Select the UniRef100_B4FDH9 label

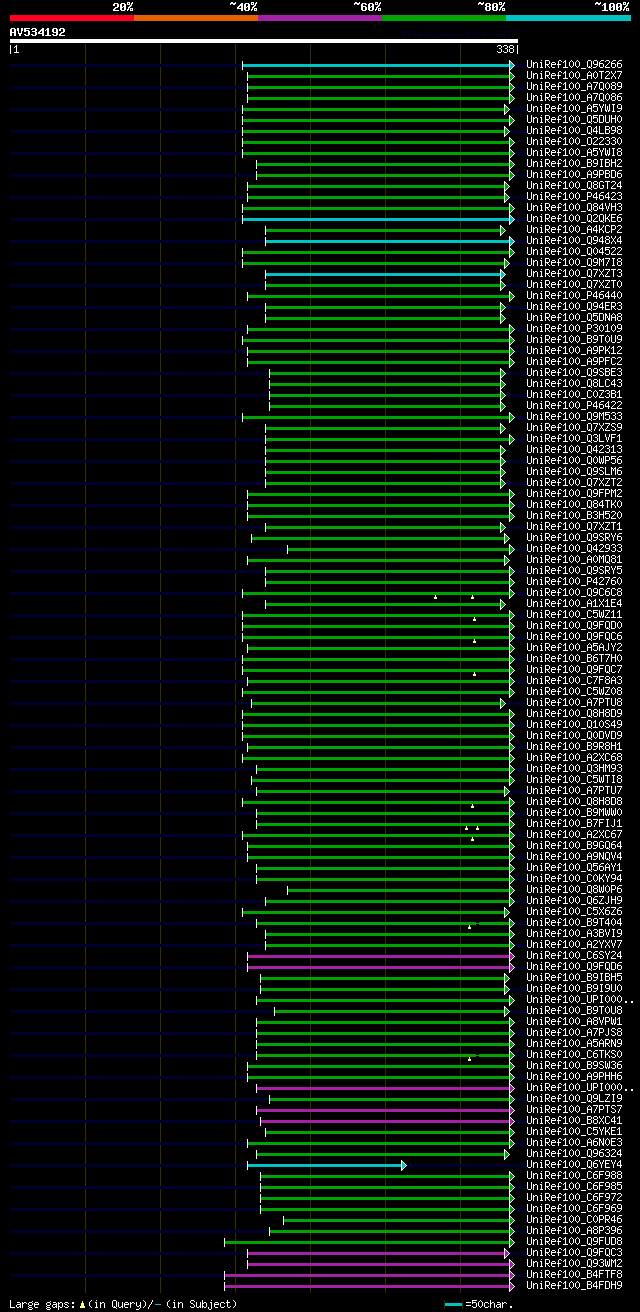(x=574, y=1286)
